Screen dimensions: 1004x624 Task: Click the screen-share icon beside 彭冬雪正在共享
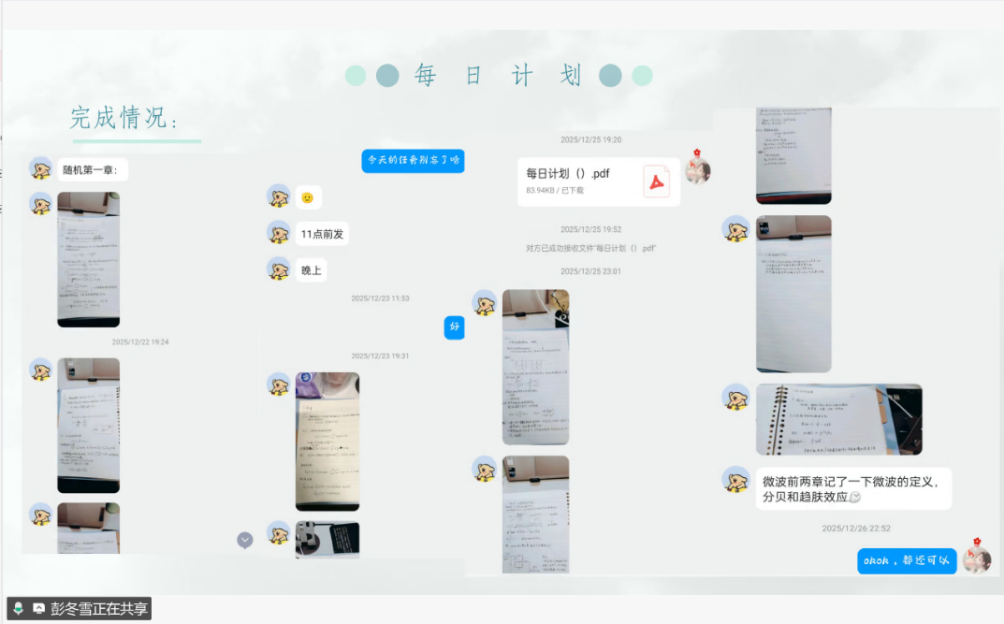[39, 608]
